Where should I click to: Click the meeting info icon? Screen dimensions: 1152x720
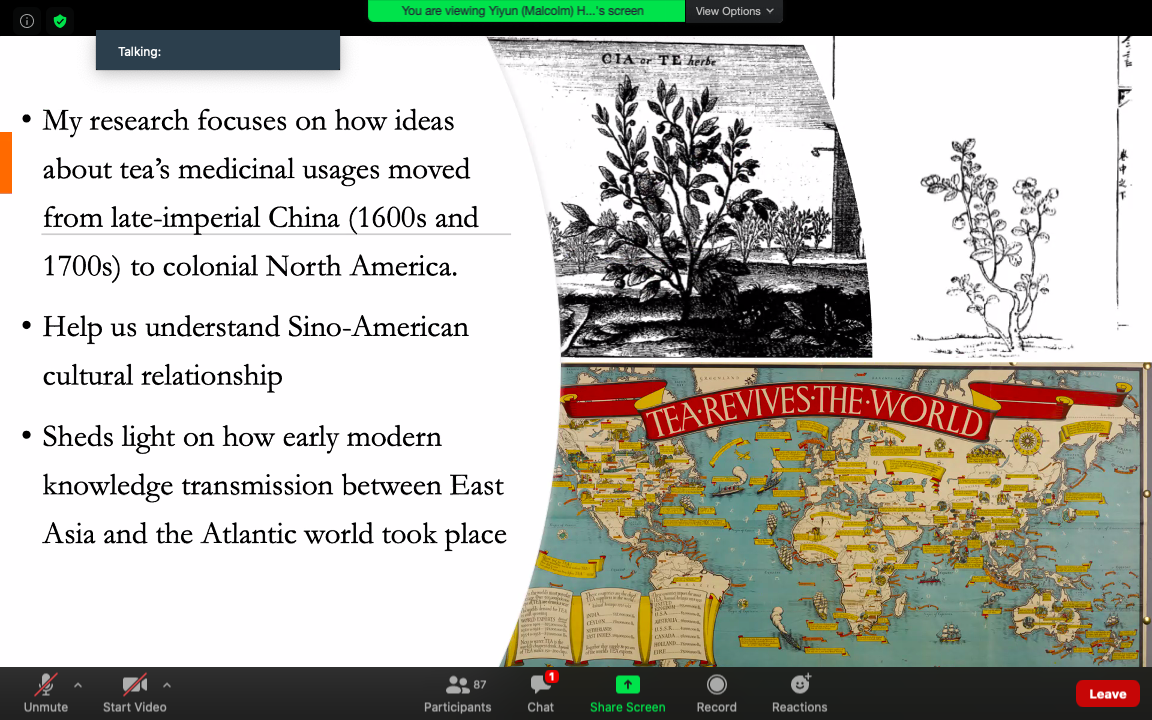point(27,20)
